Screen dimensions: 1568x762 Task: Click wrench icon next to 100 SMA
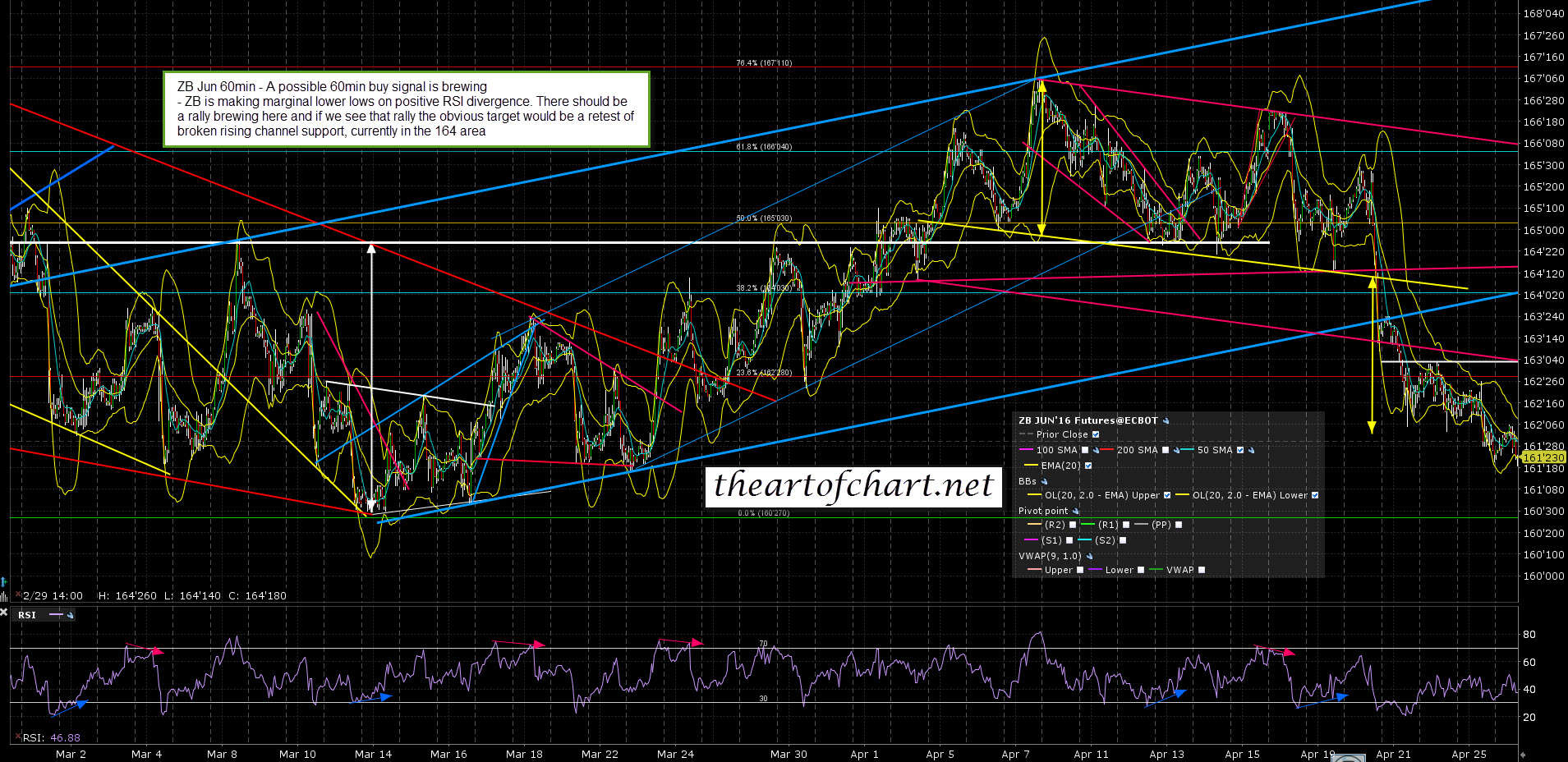click(x=1096, y=450)
